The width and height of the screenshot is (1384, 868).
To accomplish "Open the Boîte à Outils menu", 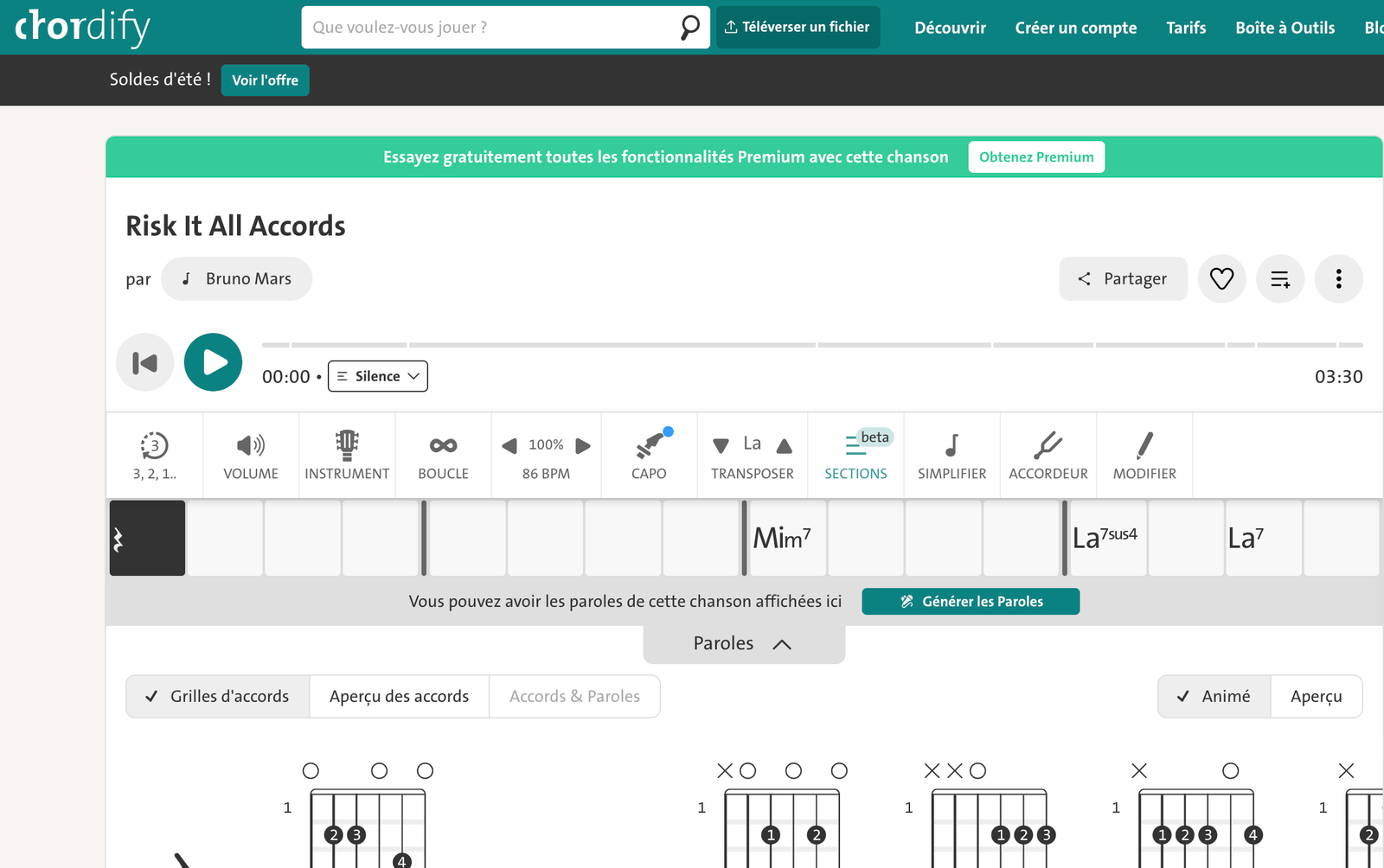I will point(1285,28).
